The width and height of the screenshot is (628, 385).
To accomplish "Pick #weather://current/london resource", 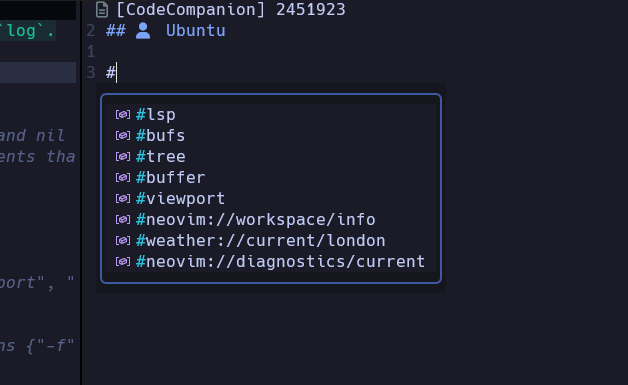I will coord(271,240).
